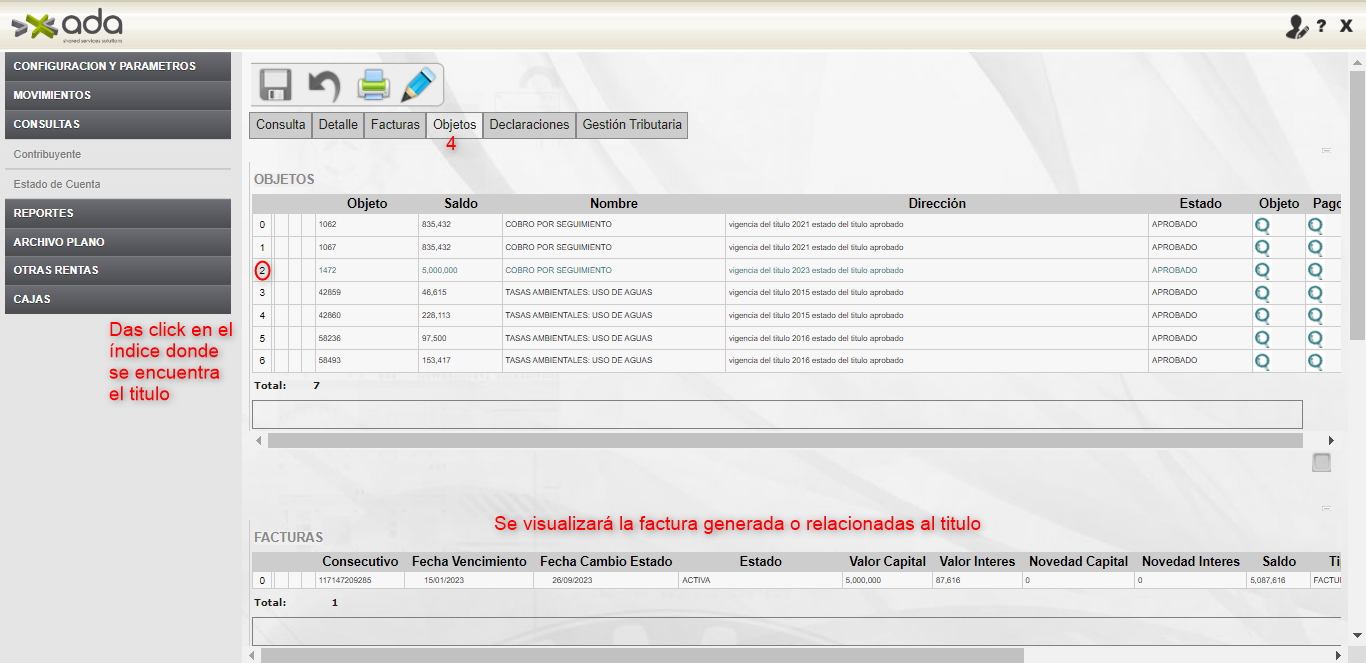Open the Estado de Cuenta link
Image resolution: width=1366 pixels, height=663 pixels.
pos(57,184)
